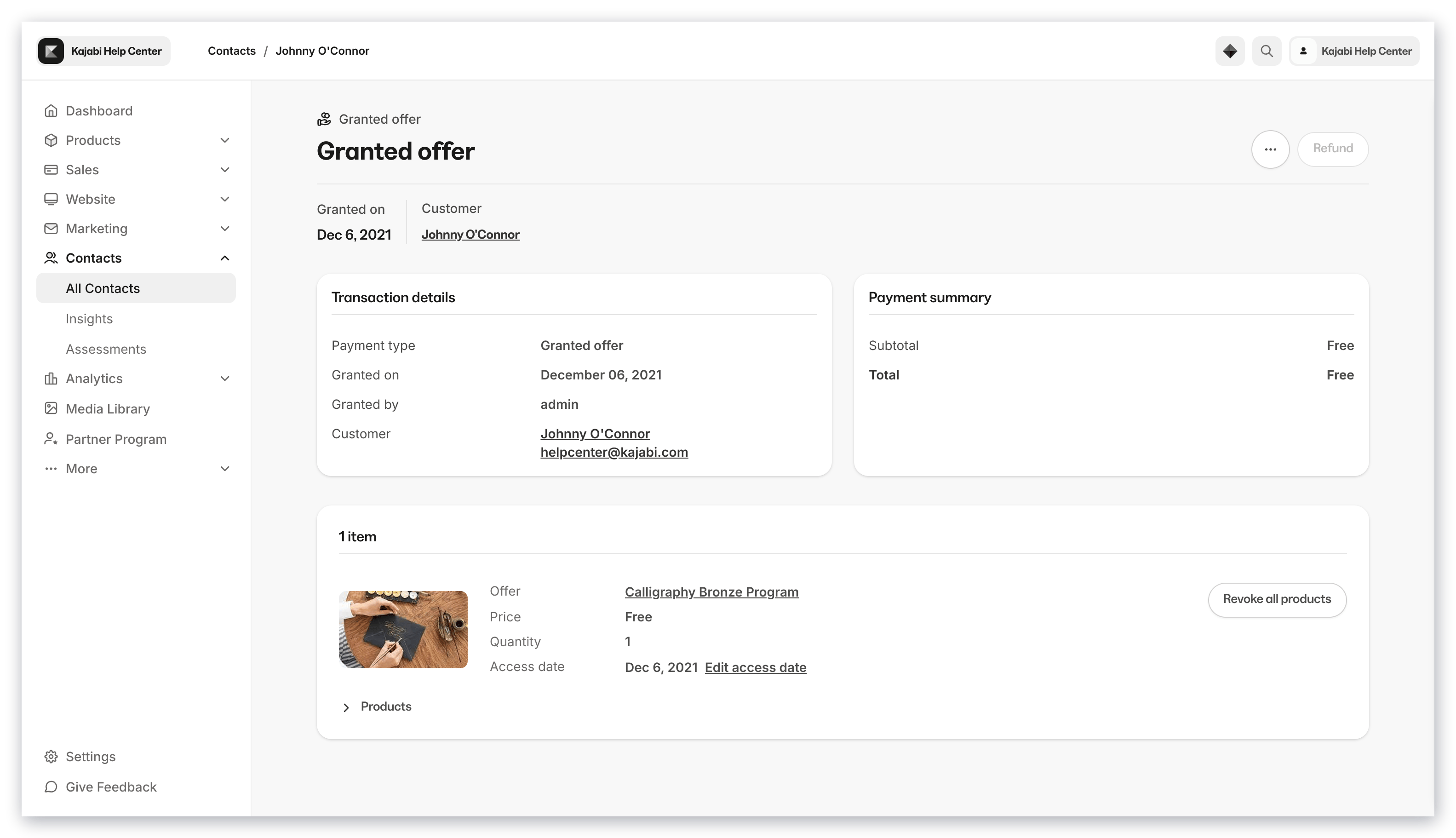Click the Partner Program person icon
Screen dimensions: 1456x838
click(51, 439)
